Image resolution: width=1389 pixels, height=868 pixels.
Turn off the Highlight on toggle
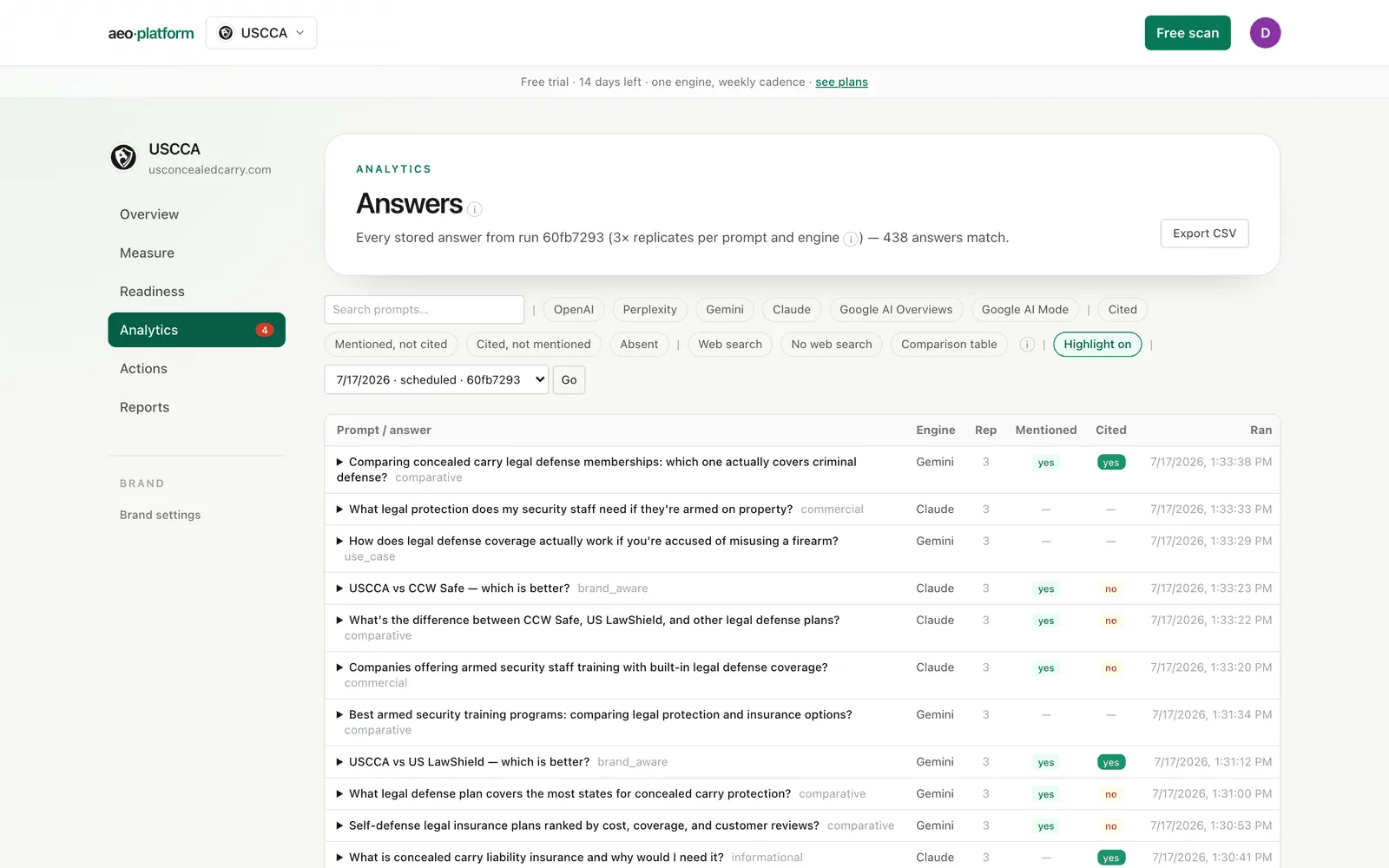tap(1097, 345)
